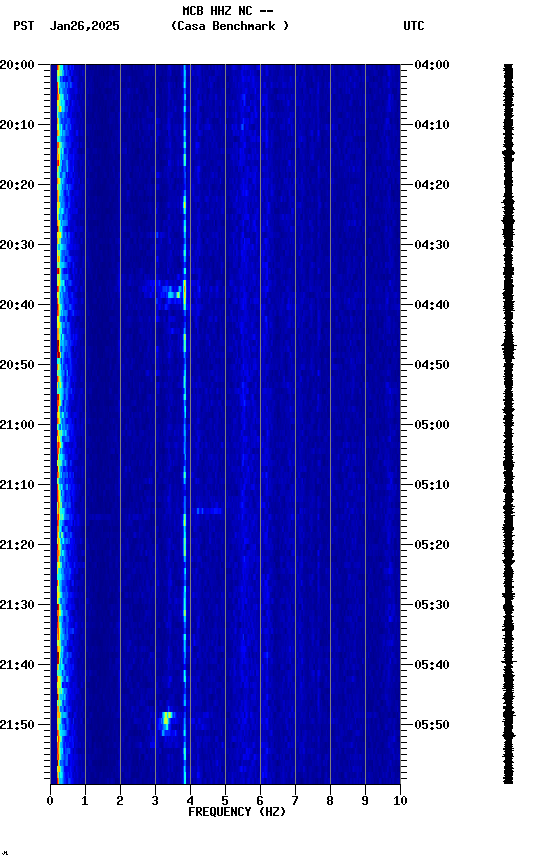
Task: Click frequency axis tick label "9"
Action: pyautogui.click(x=365, y=801)
